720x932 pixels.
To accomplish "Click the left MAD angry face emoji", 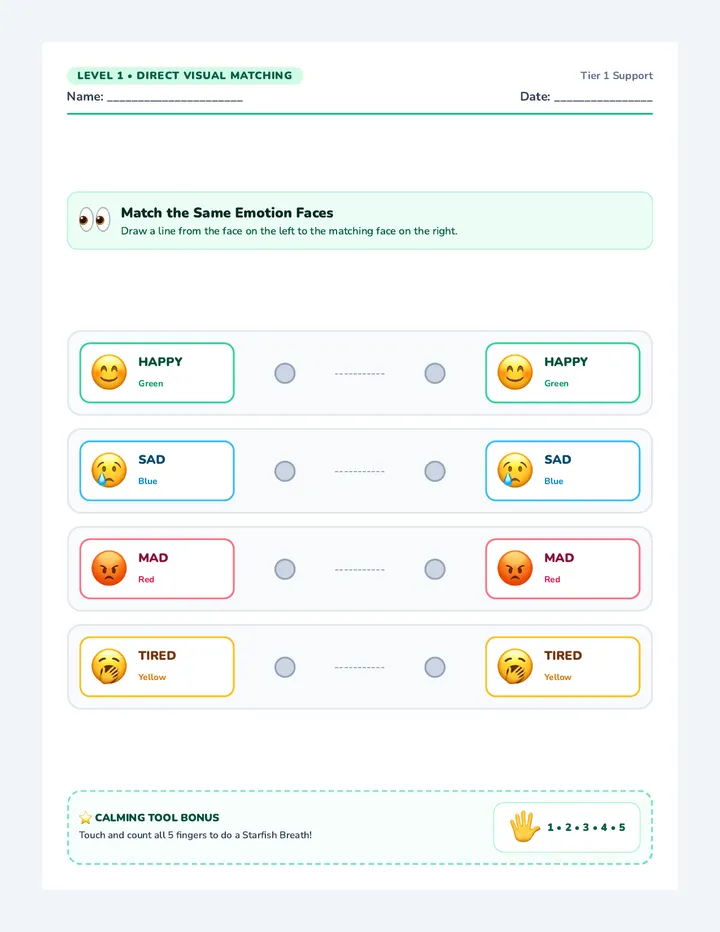I will [109, 568].
